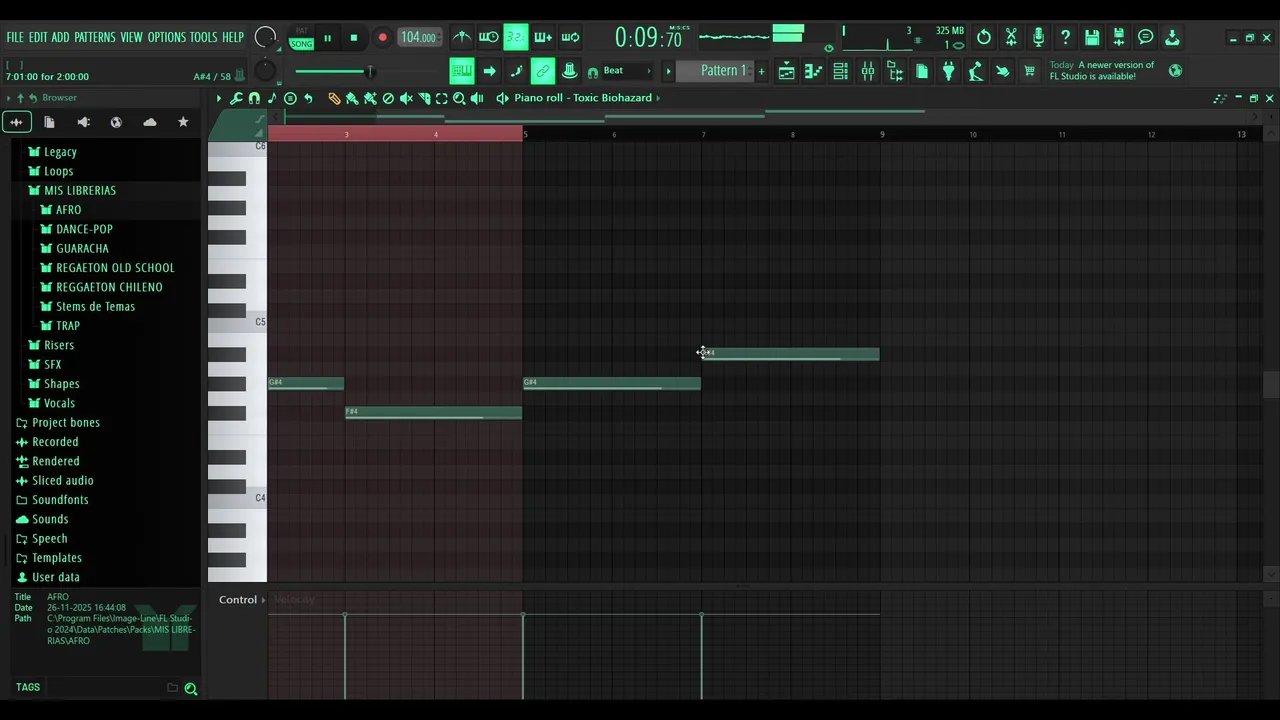Open the pattern options arrow left of Pattern 1
The height and width of the screenshot is (720, 1280).
pyautogui.click(x=668, y=71)
